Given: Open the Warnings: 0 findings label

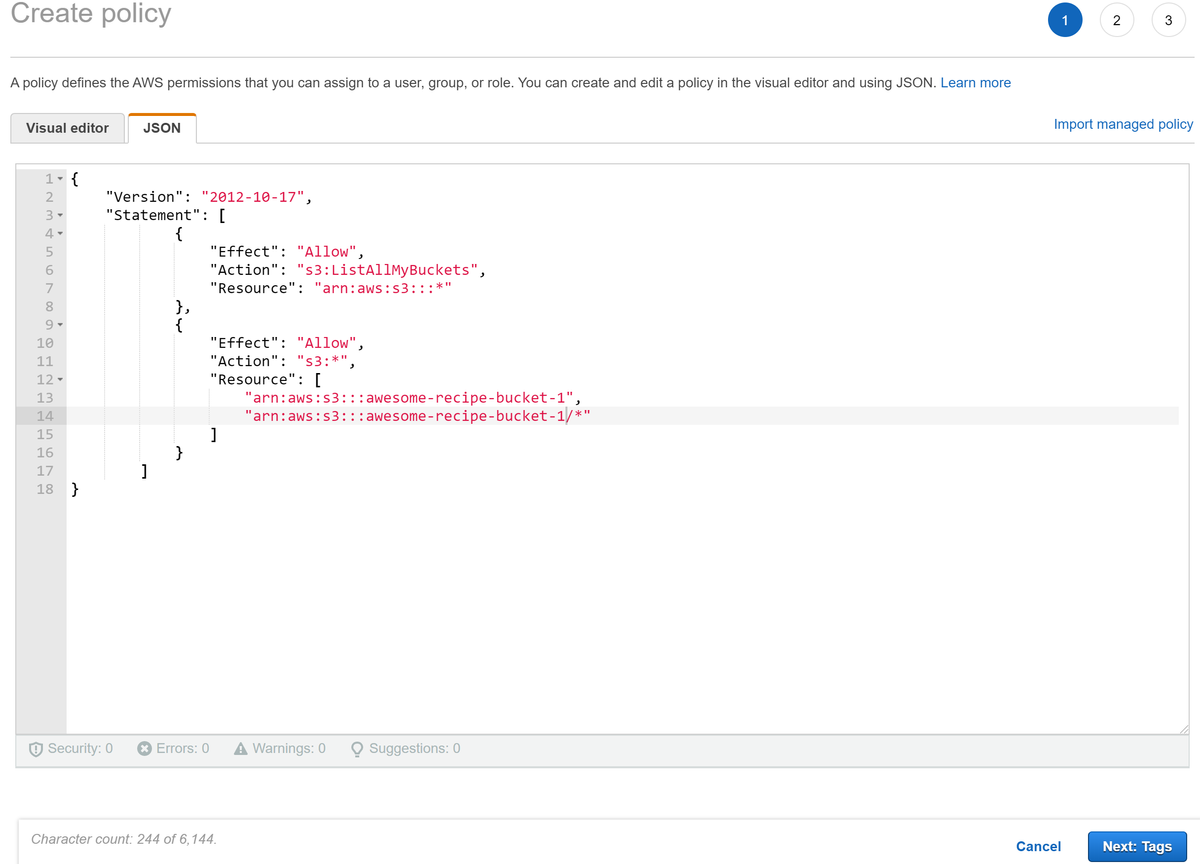Looking at the screenshot, I should point(289,748).
